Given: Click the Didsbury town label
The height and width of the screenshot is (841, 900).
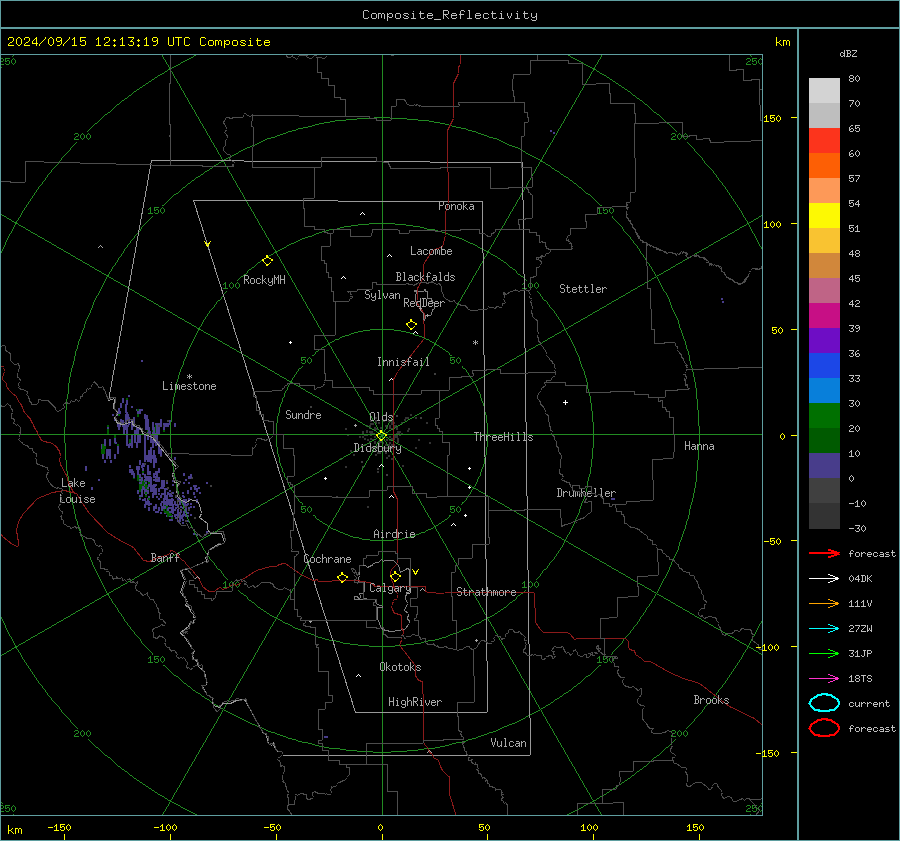Looking at the screenshot, I should (x=377, y=448).
